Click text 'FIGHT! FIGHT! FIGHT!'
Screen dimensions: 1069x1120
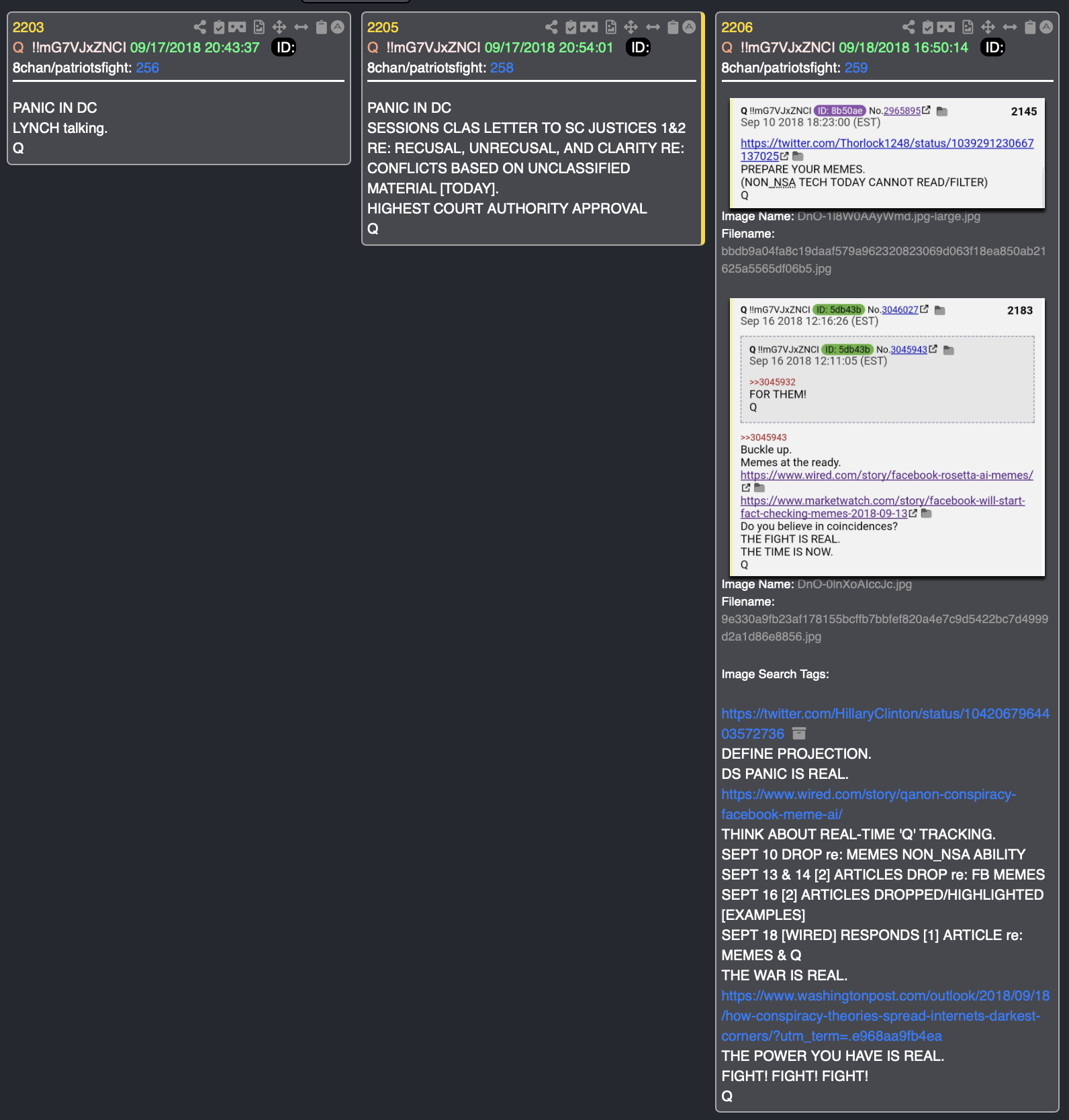click(795, 1076)
